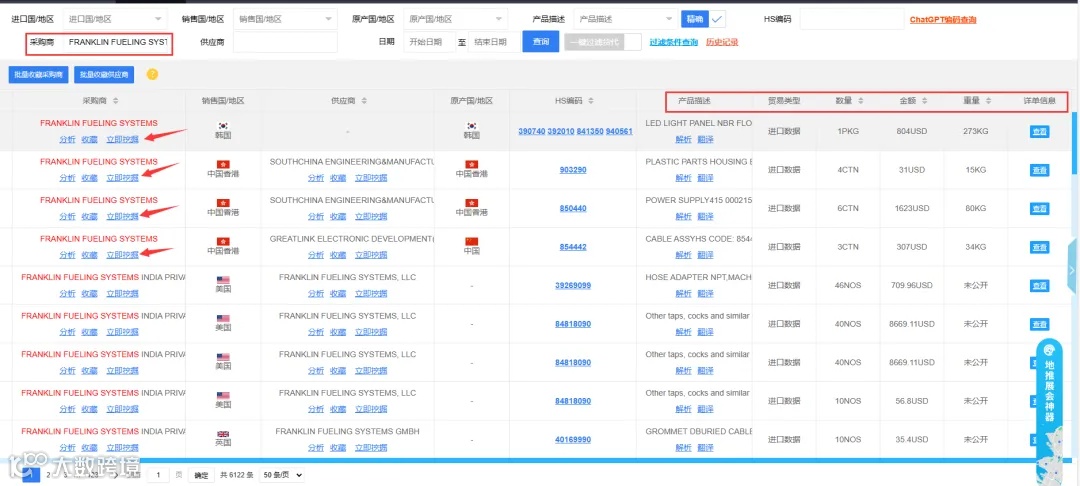Click the side panel expand arrow on right edge
The width and height of the screenshot is (1080, 486).
[1072, 271]
